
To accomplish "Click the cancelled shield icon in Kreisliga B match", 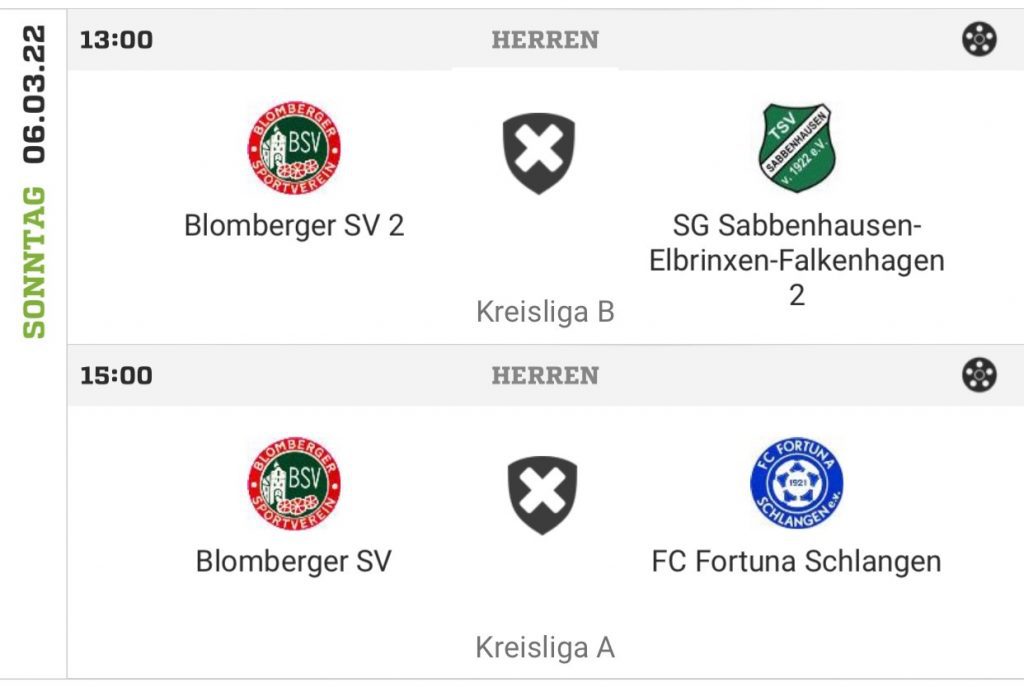I will [539, 153].
